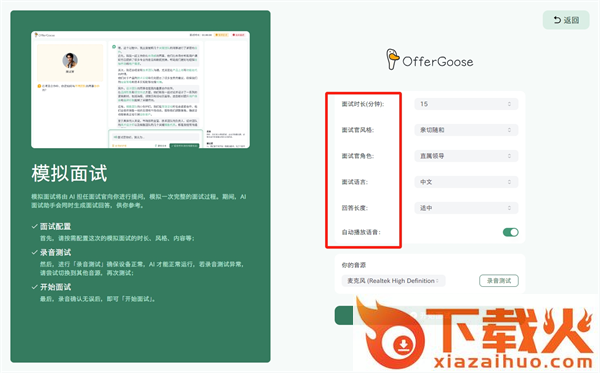Viewport: 600px width, 373px height.
Task: Toggle the 自动播放语音 switch
Action: coord(510,232)
